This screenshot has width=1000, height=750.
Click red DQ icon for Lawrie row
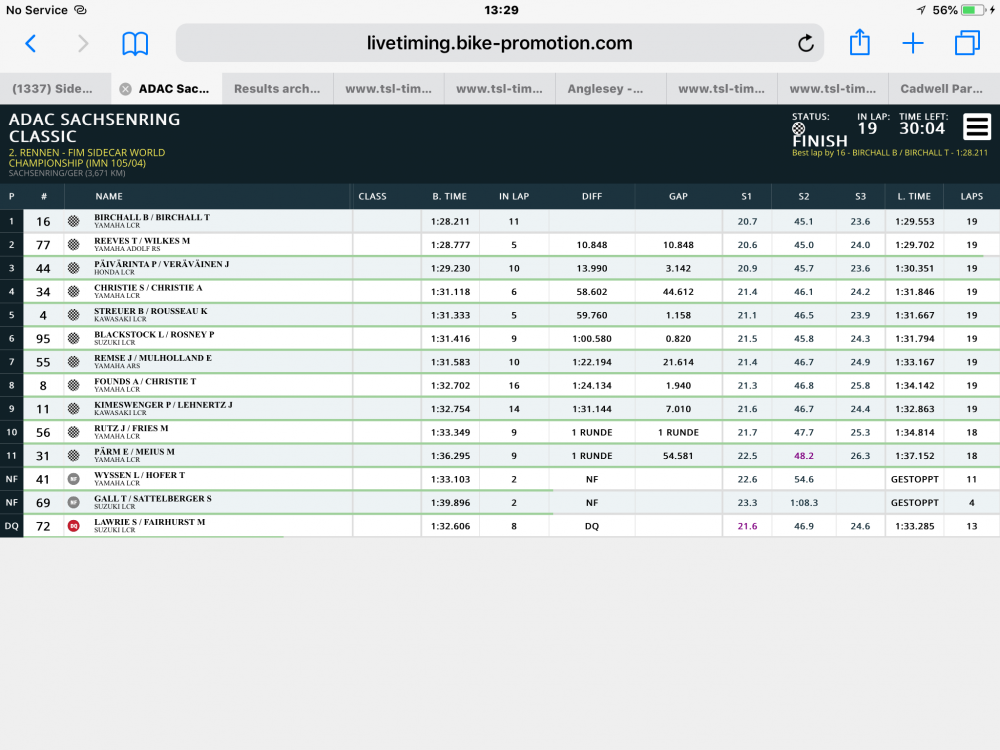click(x=74, y=526)
